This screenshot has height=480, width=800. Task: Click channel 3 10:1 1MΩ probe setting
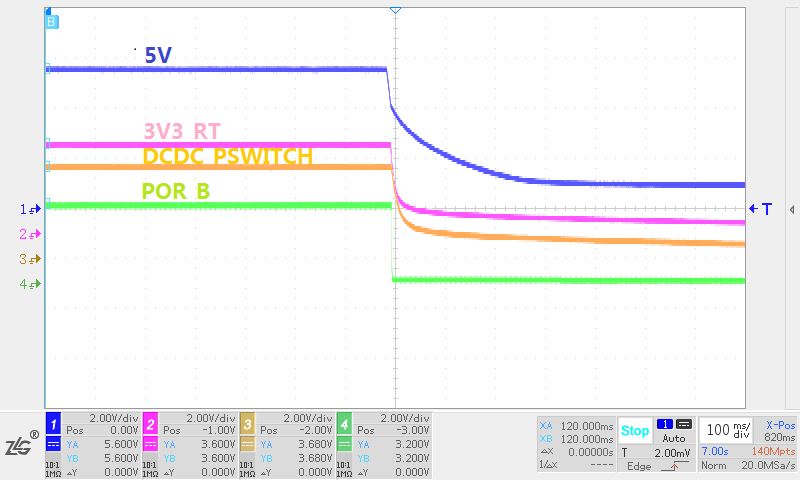tap(247, 469)
